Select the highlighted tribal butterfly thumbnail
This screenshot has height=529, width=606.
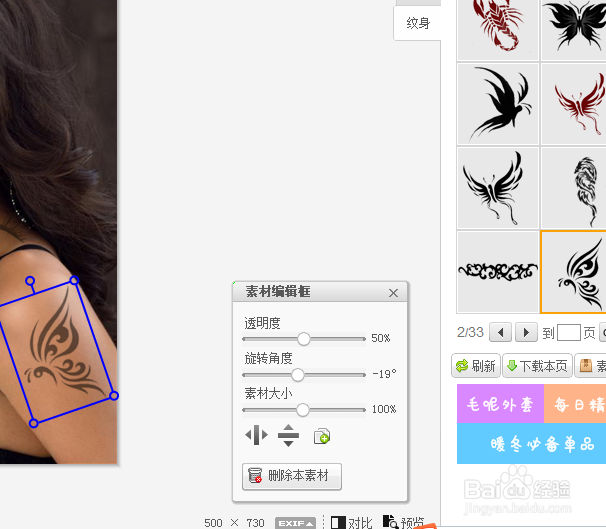click(x=574, y=272)
